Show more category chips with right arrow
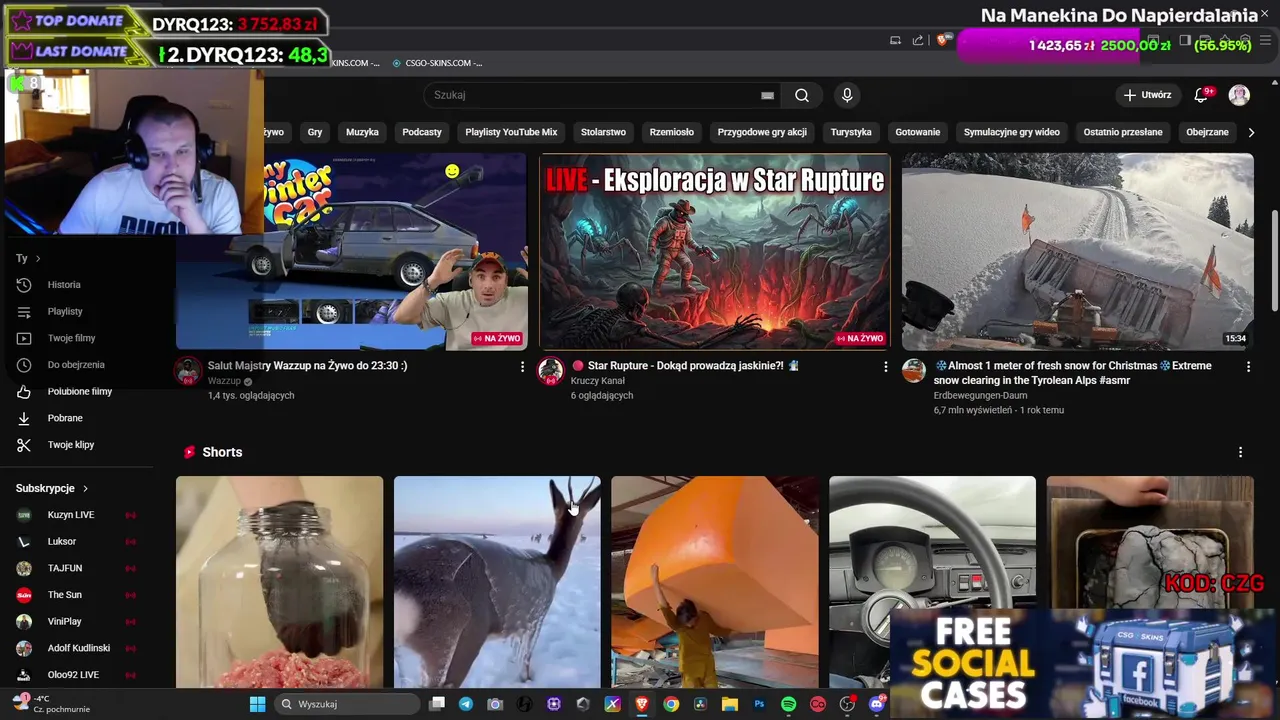Image resolution: width=1280 pixels, height=720 pixels. 1251,132
